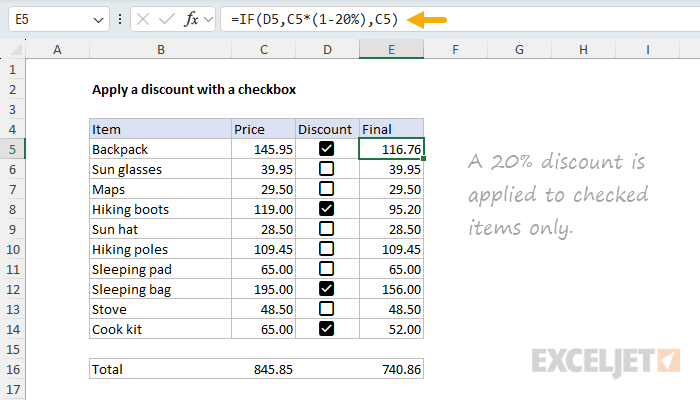This screenshot has width=700, height=400.
Task: Click the 'Sleeping bag' cell
Action: coord(160,289)
